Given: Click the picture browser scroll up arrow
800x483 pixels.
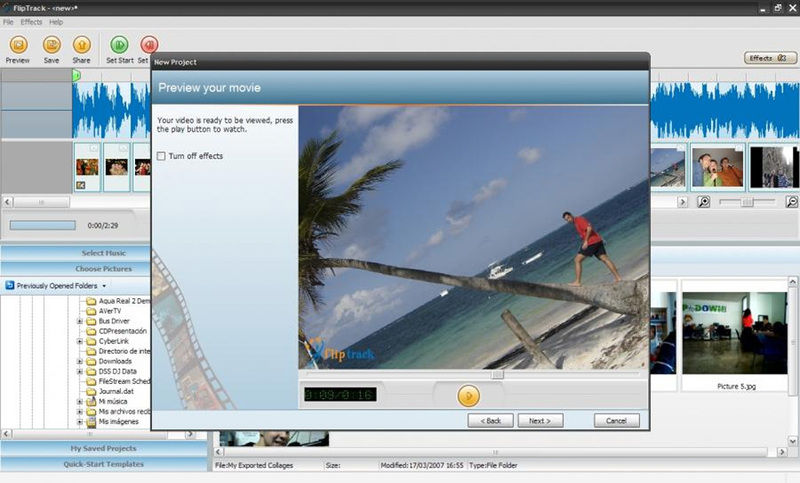Looking at the screenshot, I should [793, 282].
